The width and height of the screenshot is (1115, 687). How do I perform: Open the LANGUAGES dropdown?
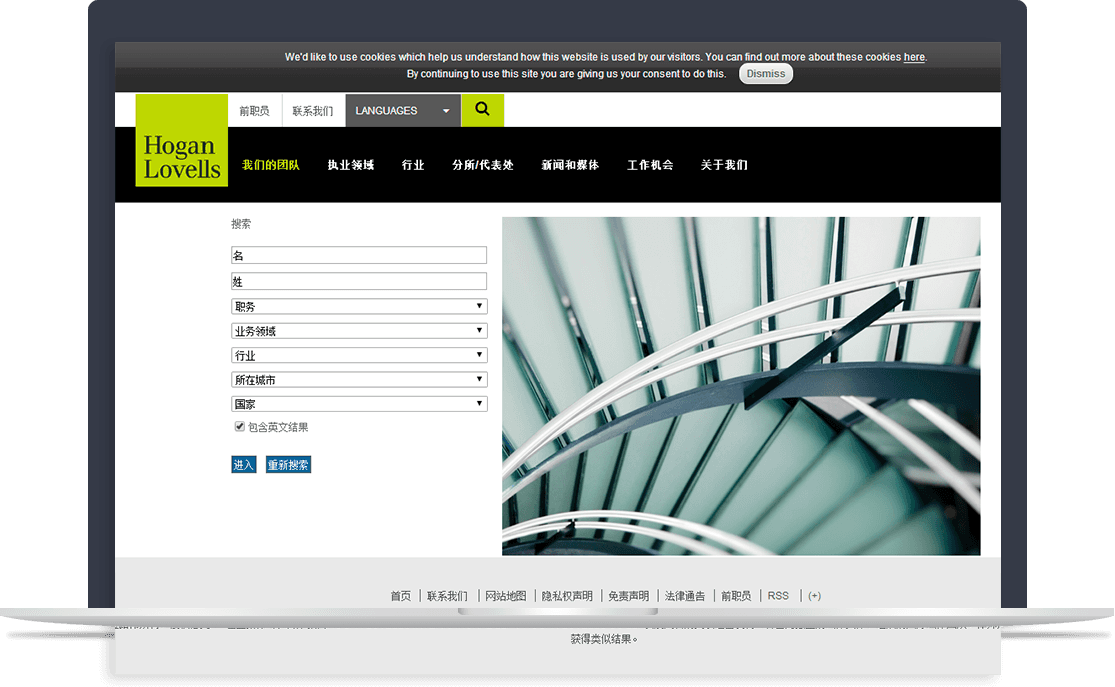(403, 111)
